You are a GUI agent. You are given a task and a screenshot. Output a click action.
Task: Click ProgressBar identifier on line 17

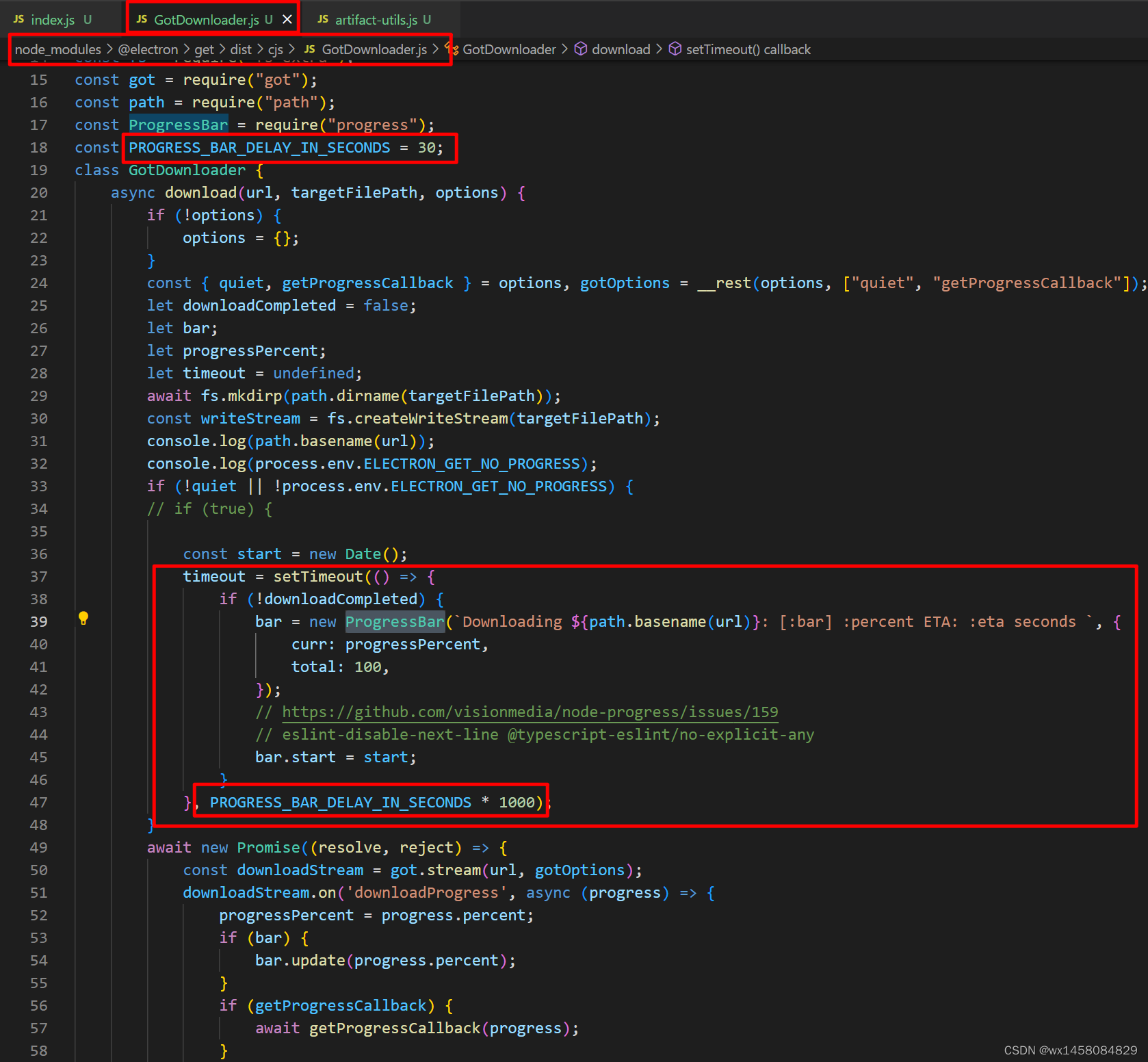coord(179,125)
